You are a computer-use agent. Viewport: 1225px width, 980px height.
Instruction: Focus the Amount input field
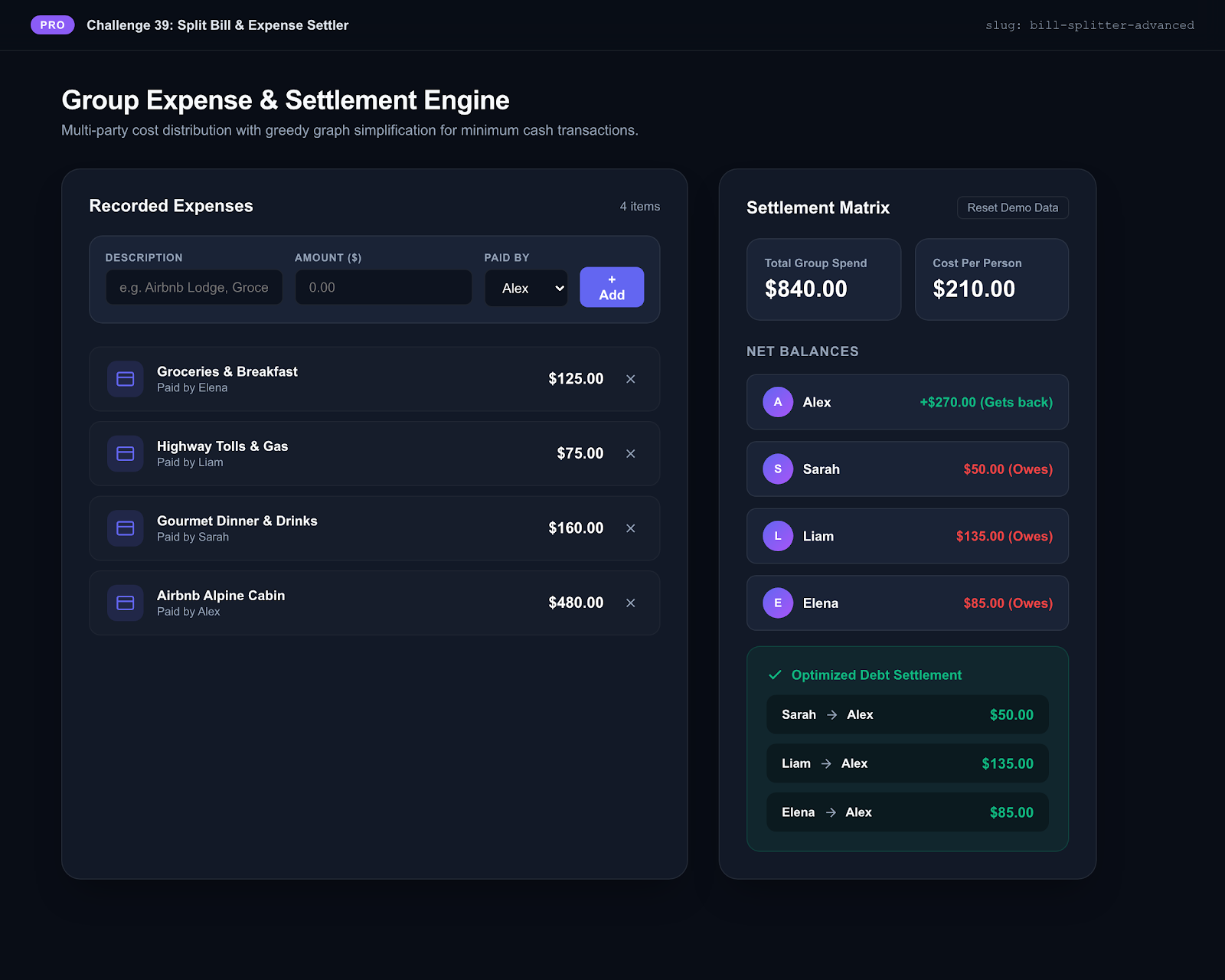pos(384,287)
